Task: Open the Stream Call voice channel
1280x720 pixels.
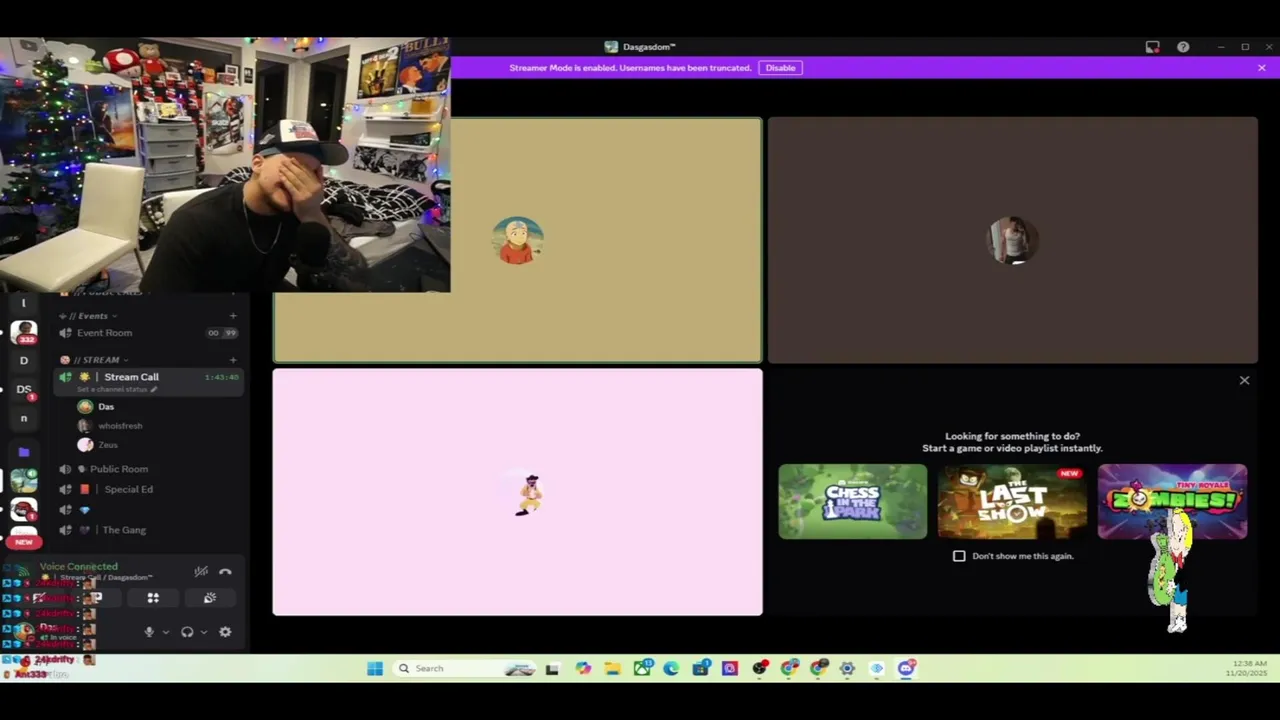Action: point(150,381)
